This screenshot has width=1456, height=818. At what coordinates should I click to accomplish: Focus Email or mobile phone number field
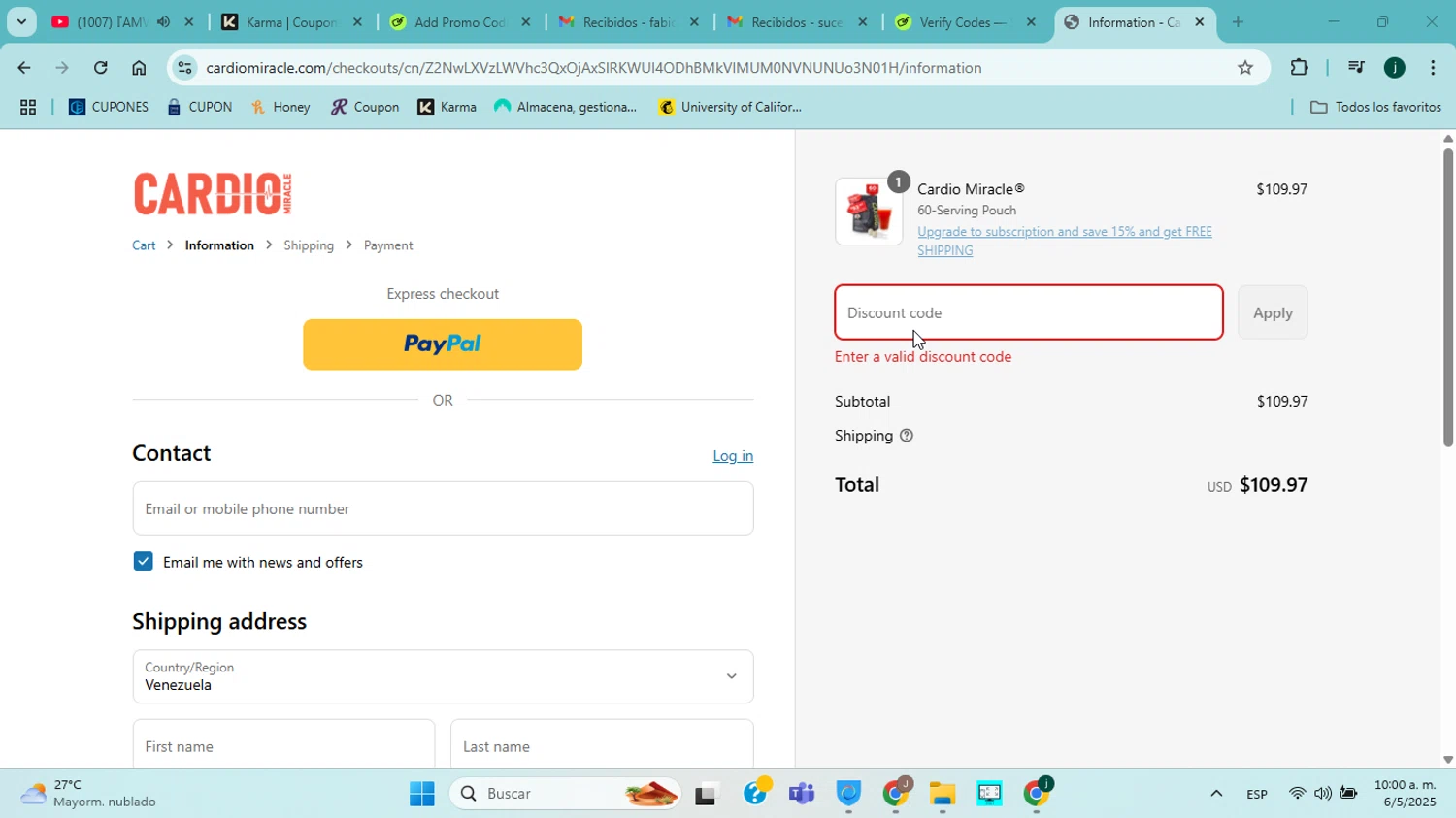(x=443, y=508)
